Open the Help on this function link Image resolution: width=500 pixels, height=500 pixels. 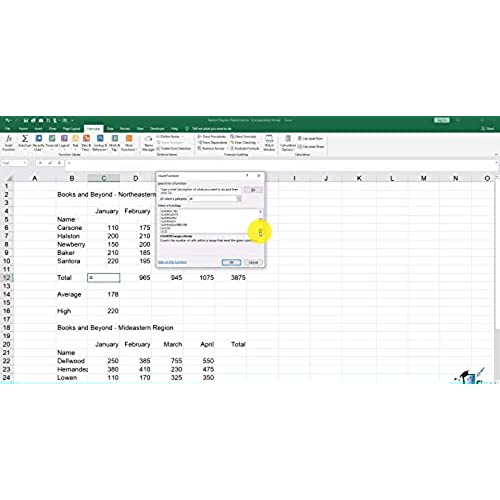pyautogui.click(x=172, y=262)
